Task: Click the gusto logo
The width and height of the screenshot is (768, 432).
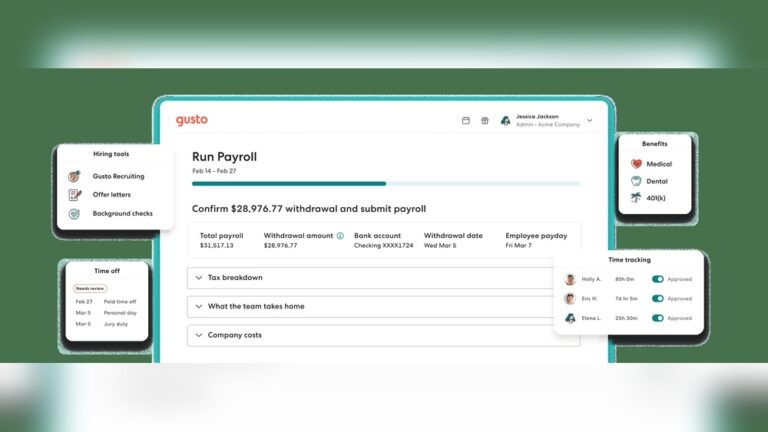Action: pyautogui.click(x=192, y=120)
